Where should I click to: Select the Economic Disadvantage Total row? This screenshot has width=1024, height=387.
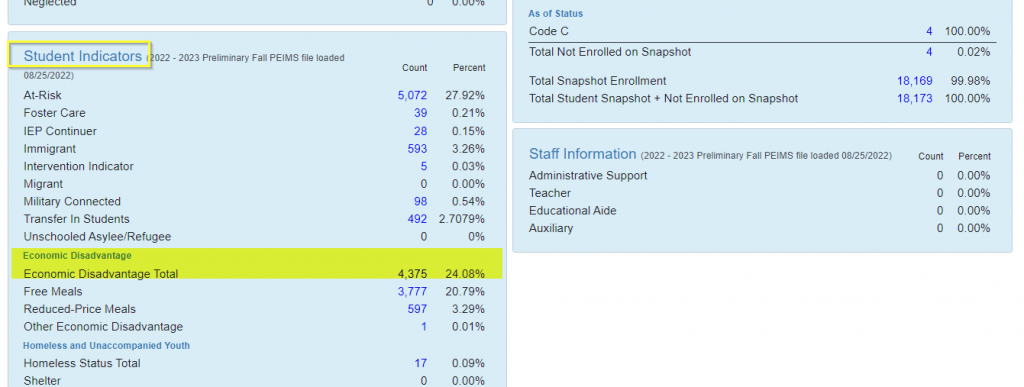point(257,274)
